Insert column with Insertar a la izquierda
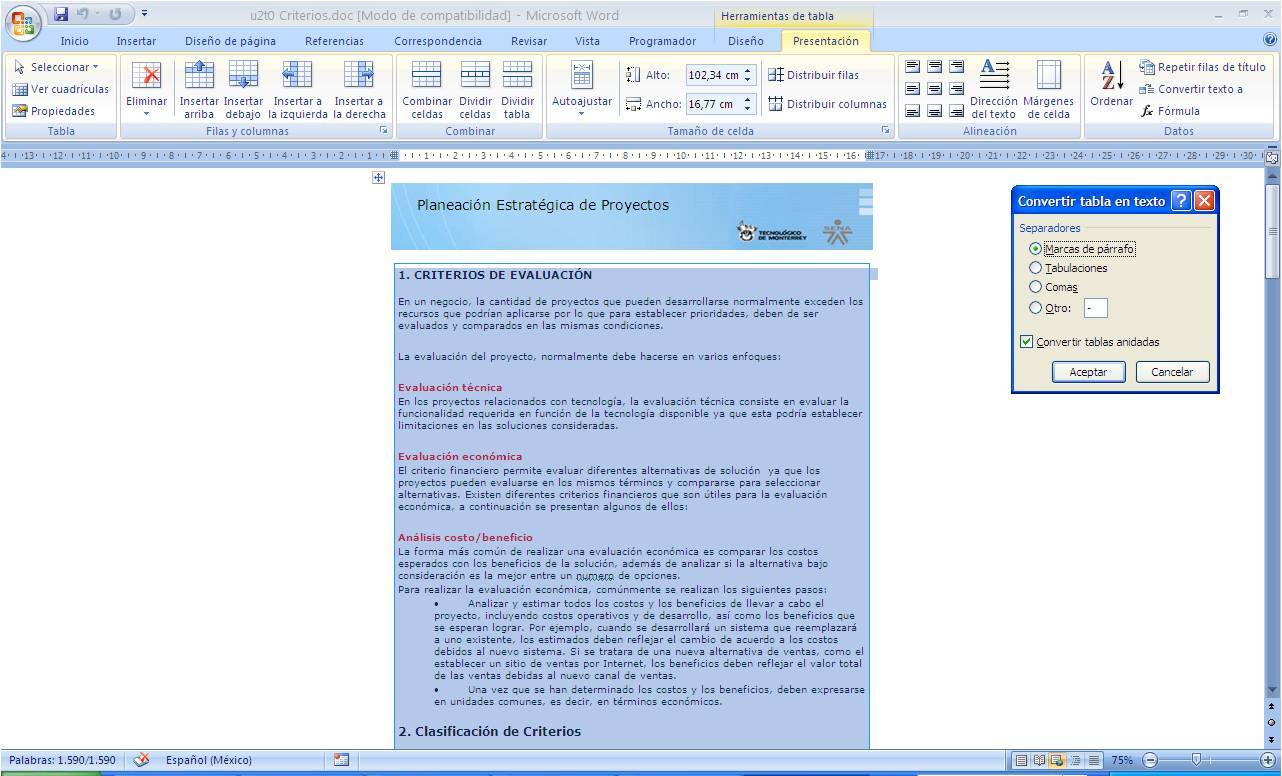1282x776 pixels. [x=297, y=76]
